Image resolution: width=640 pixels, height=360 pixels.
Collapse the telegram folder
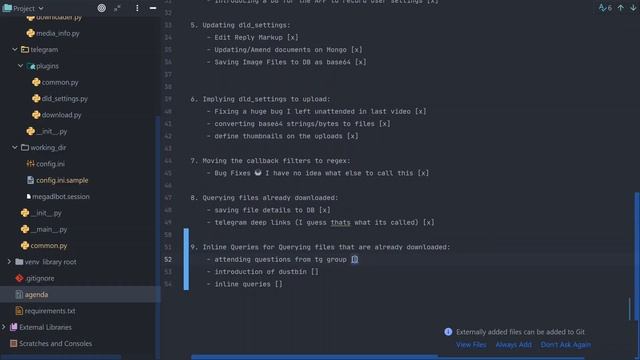coord(15,49)
